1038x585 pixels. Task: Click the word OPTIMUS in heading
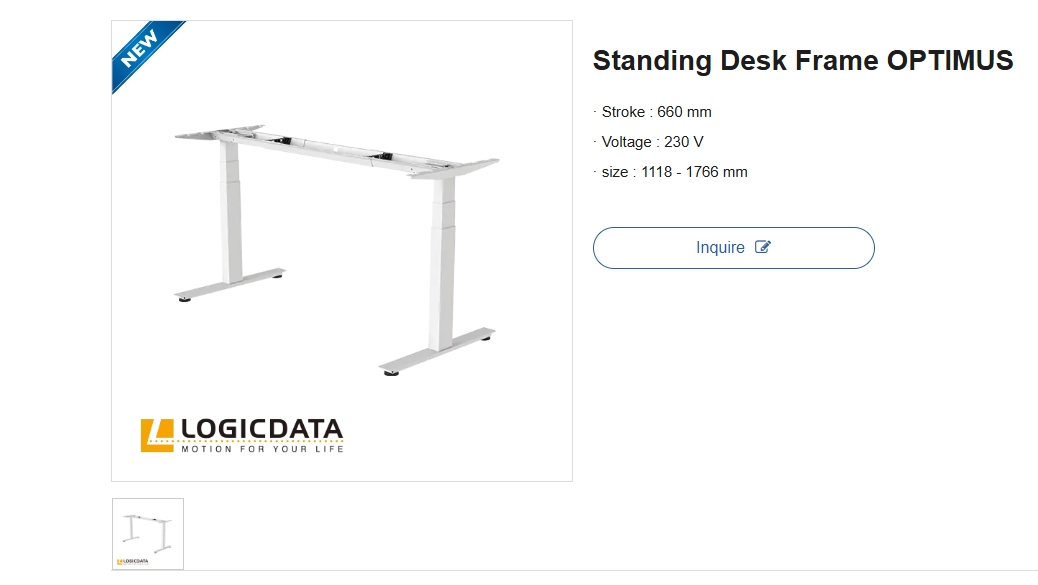click(x=950, y=60)
